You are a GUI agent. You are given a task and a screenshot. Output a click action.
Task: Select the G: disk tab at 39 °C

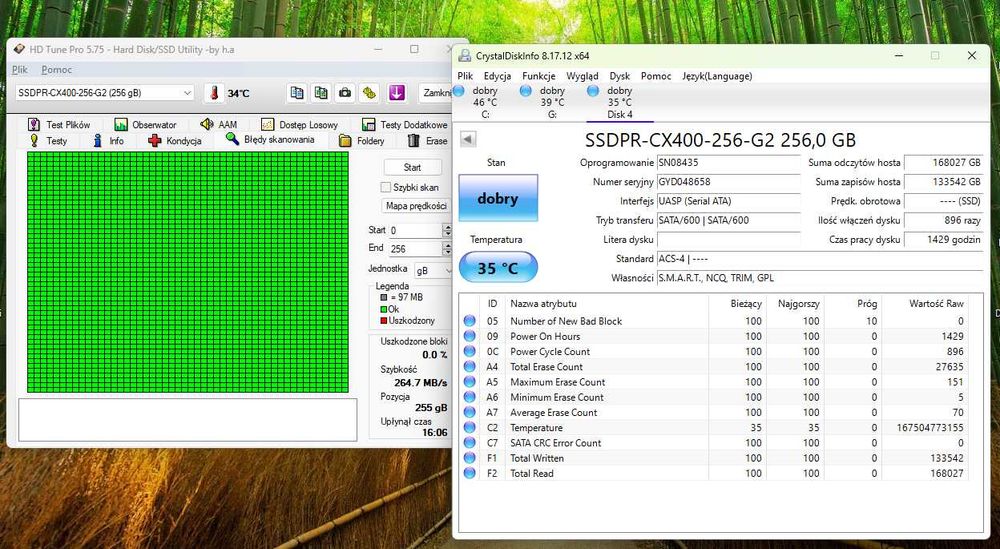552,102
